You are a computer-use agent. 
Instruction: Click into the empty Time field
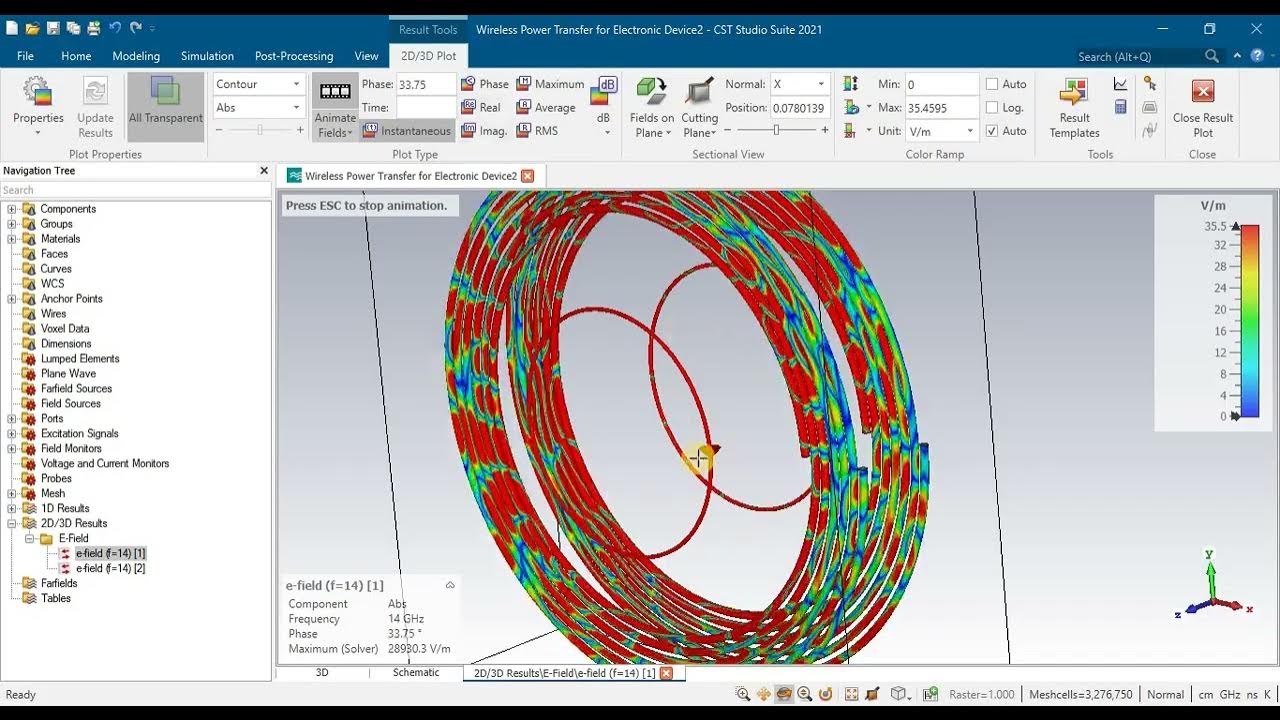point(425,107)
